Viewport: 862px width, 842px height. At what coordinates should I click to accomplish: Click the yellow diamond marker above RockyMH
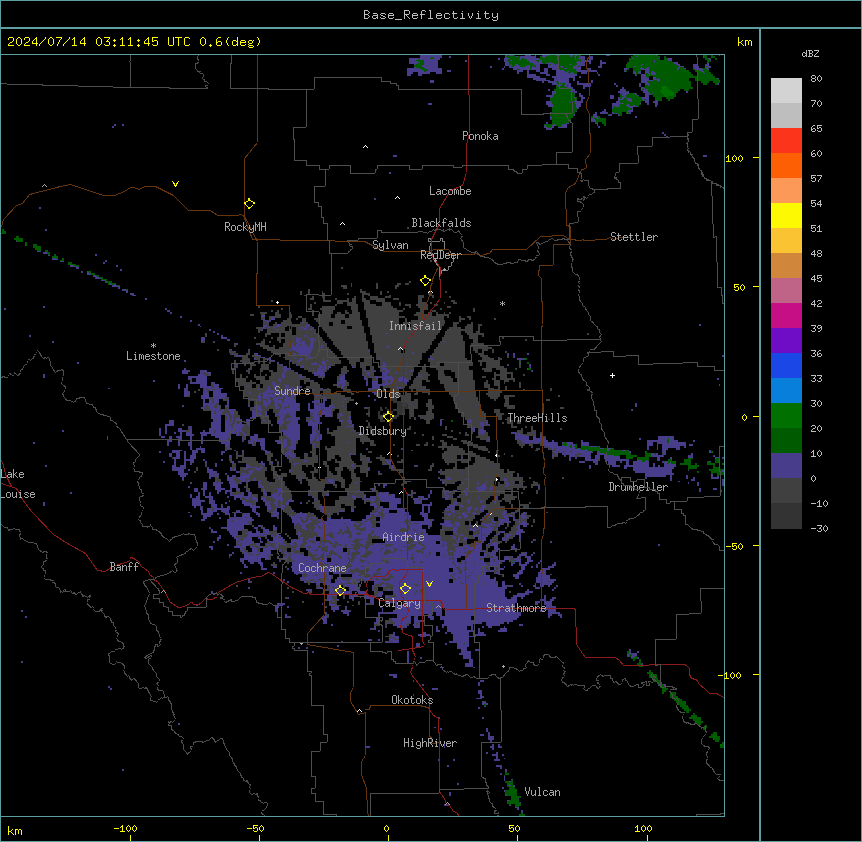pos(249,203)
